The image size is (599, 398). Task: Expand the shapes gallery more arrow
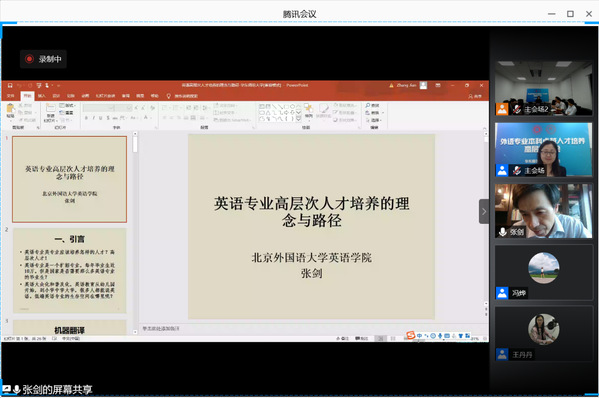pos(298,119)
